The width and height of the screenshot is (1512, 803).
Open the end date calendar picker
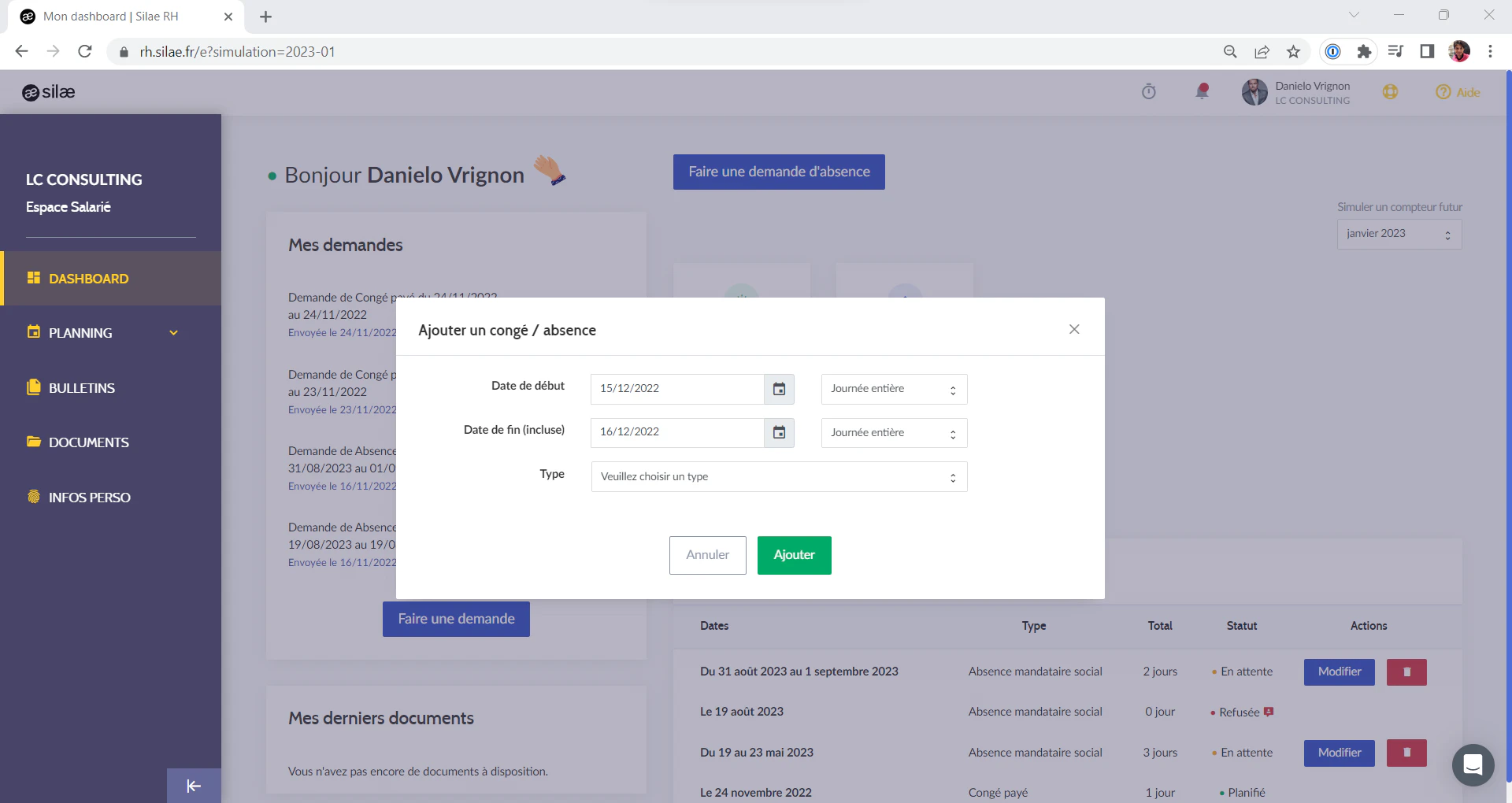pyautogui.click(x=779, y=432)
